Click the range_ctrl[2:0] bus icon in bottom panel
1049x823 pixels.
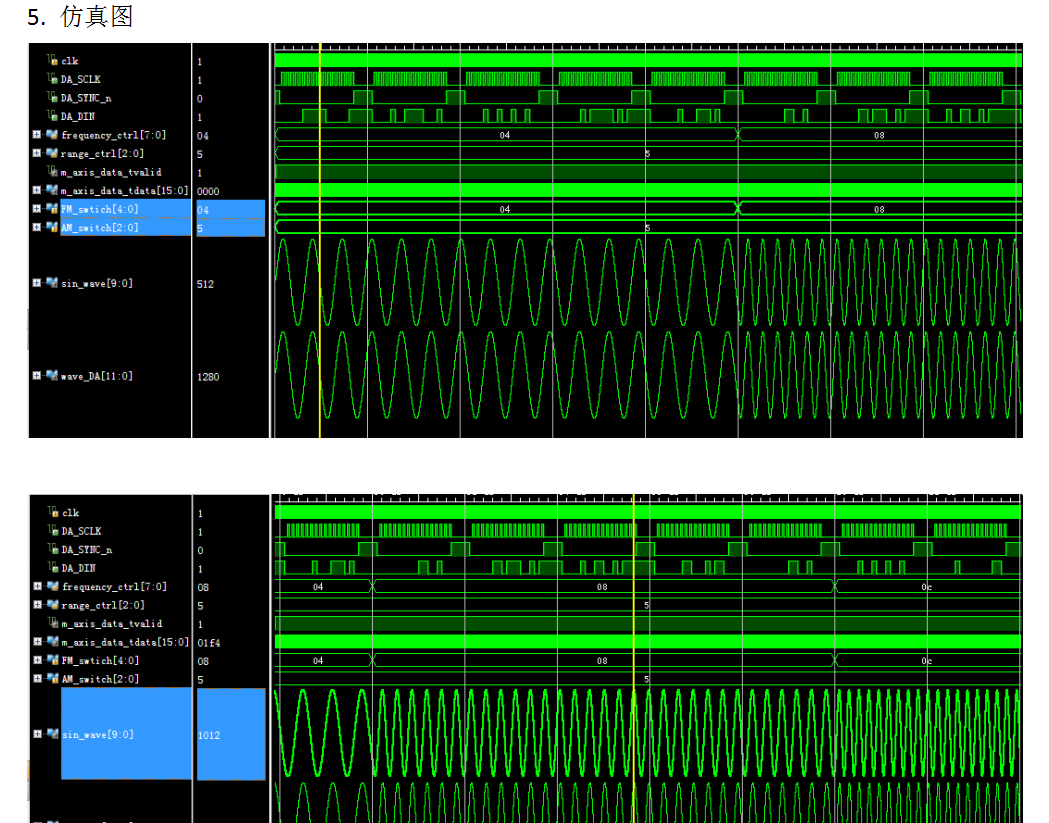52,605
